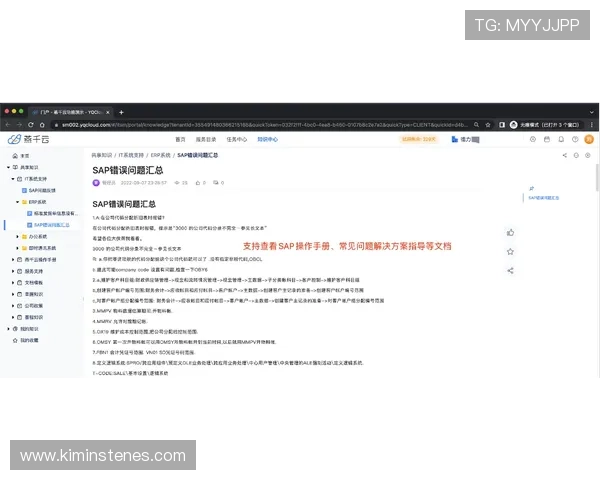Collapse the IT系统支持 tree node
Viewport: 600px width, 480px height.
point(13,179)
